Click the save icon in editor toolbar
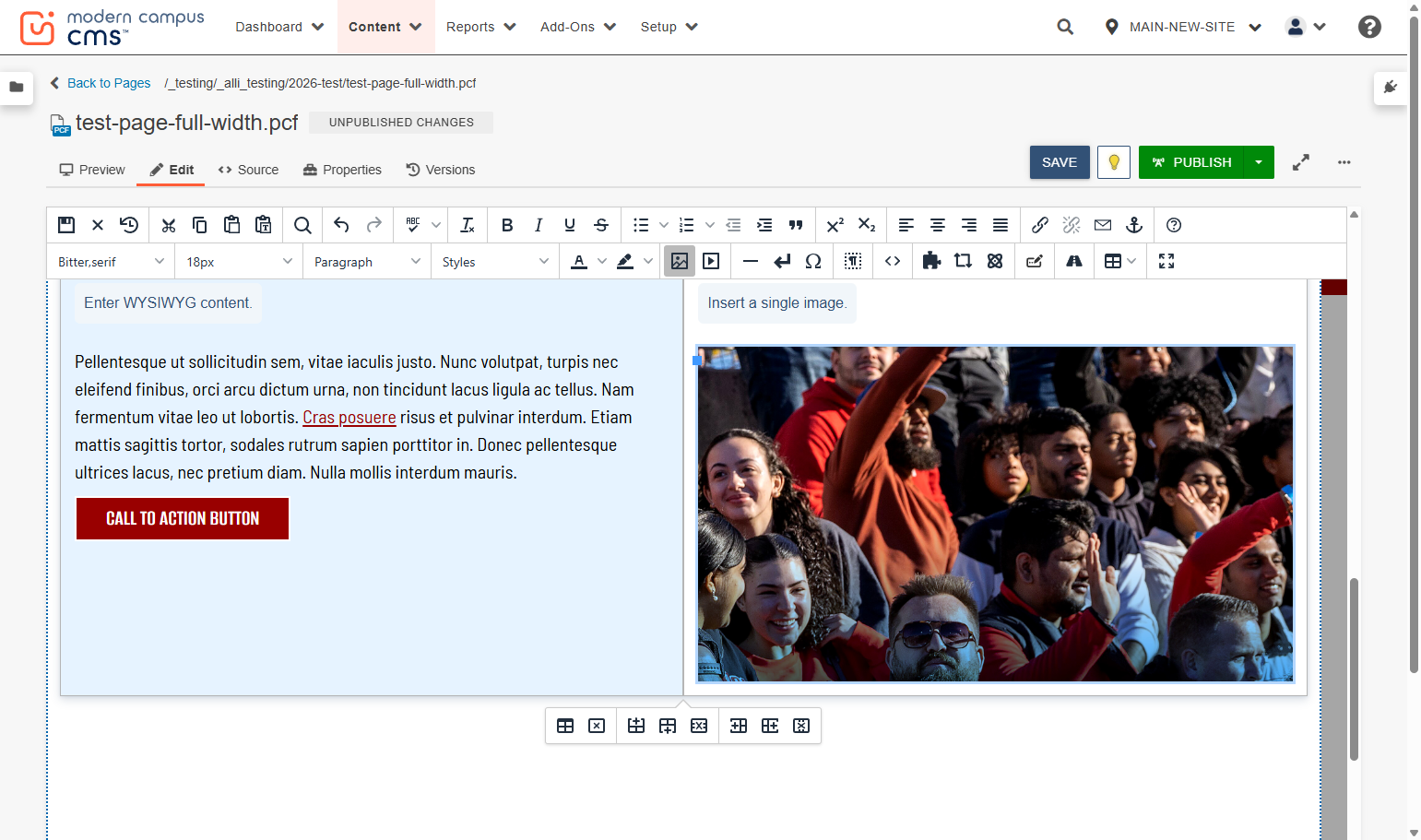The height and width of the screenshot is (840, 1421). (x=66, y=225)
